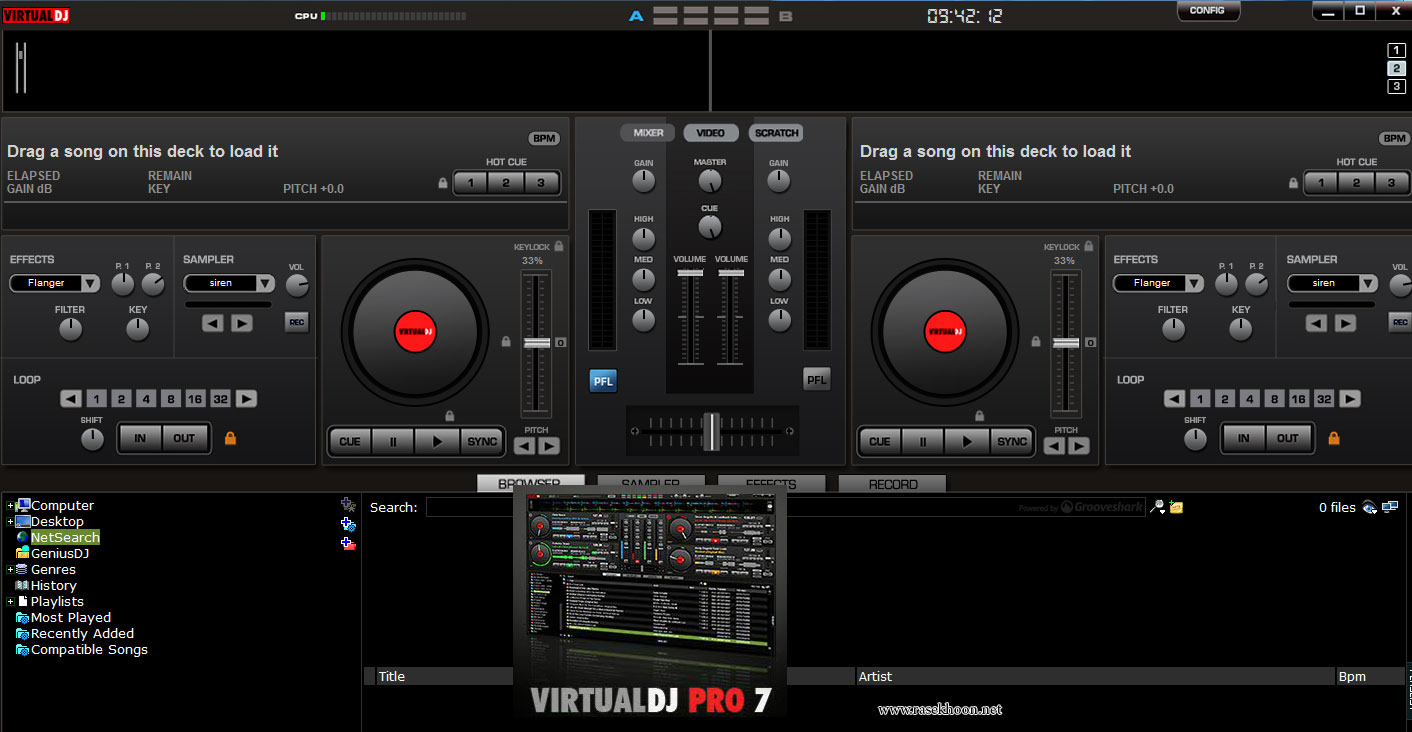The height and width of the screenshot is (732, 1412).
Task: Toggle left deck smart loop lock
Action: tap(230, 438)
